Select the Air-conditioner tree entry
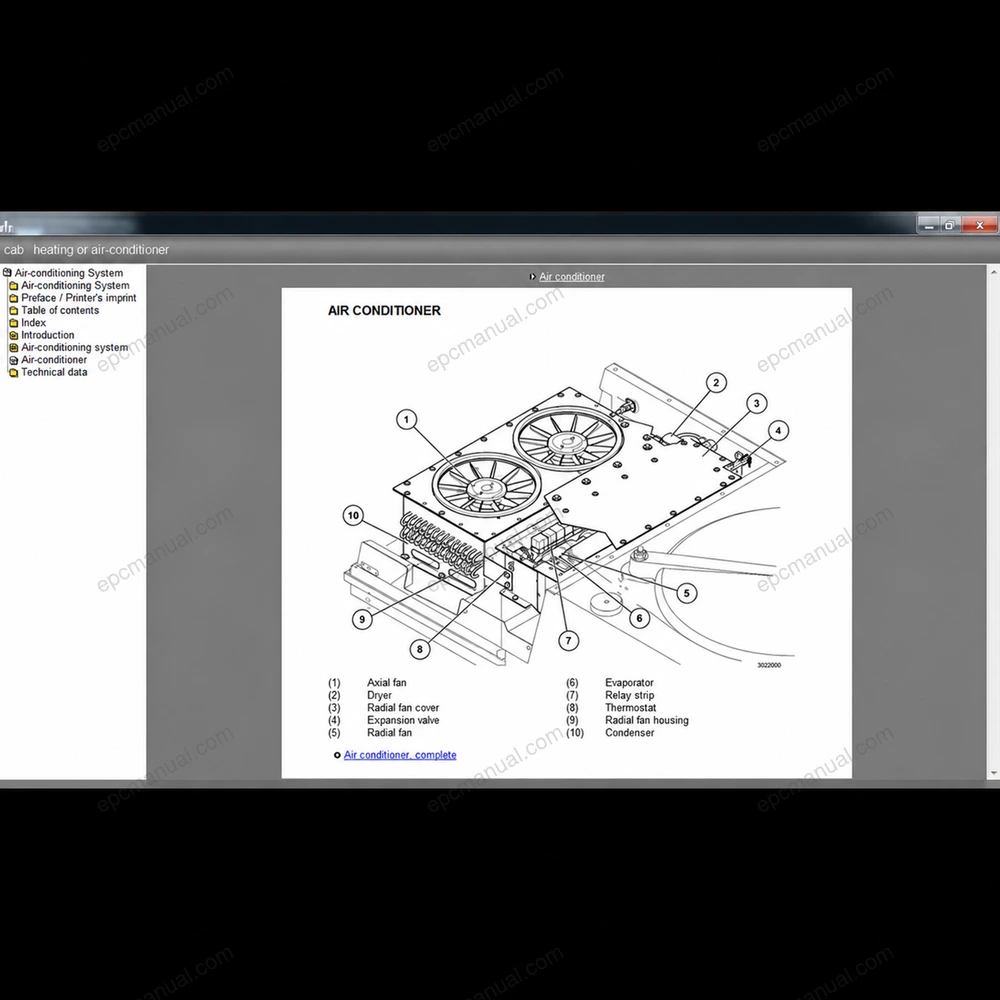Screen dimensions: 1000x1000 54,360
